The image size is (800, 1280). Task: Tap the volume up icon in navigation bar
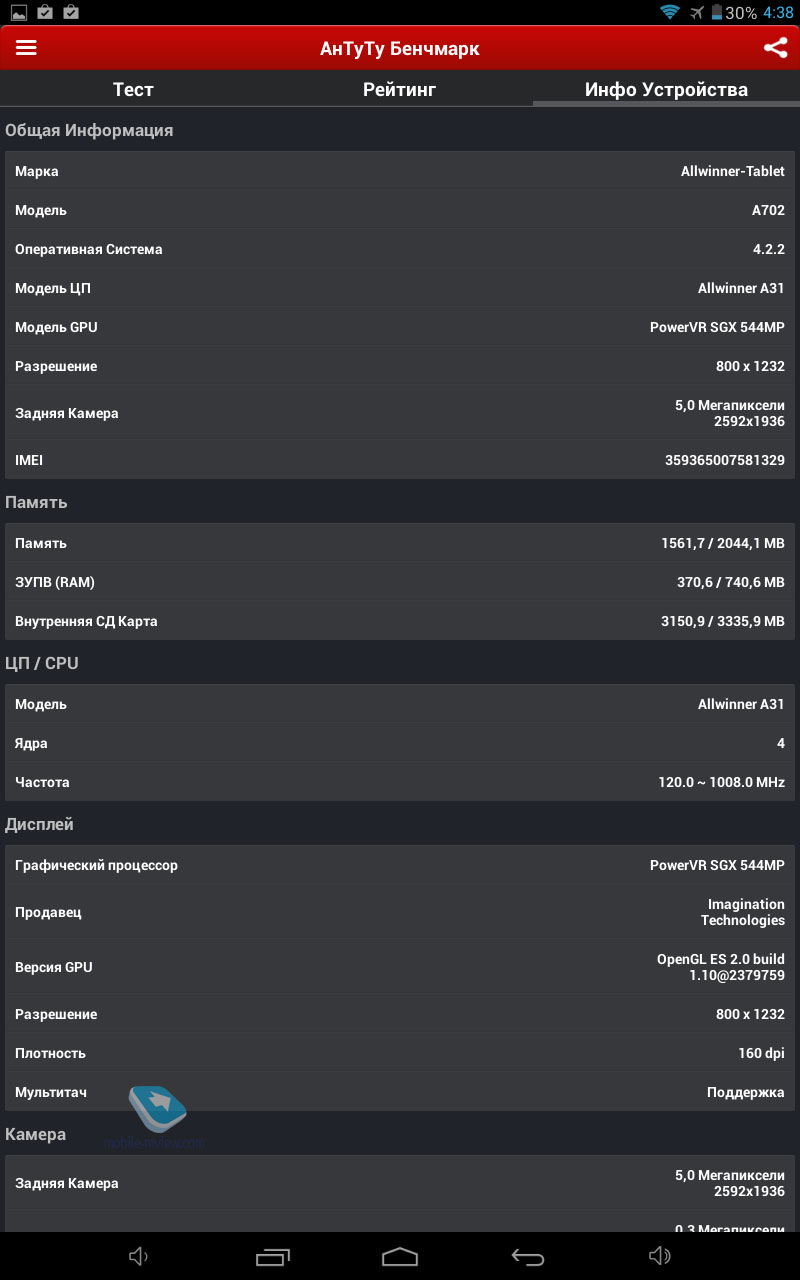pos(659,1257)
